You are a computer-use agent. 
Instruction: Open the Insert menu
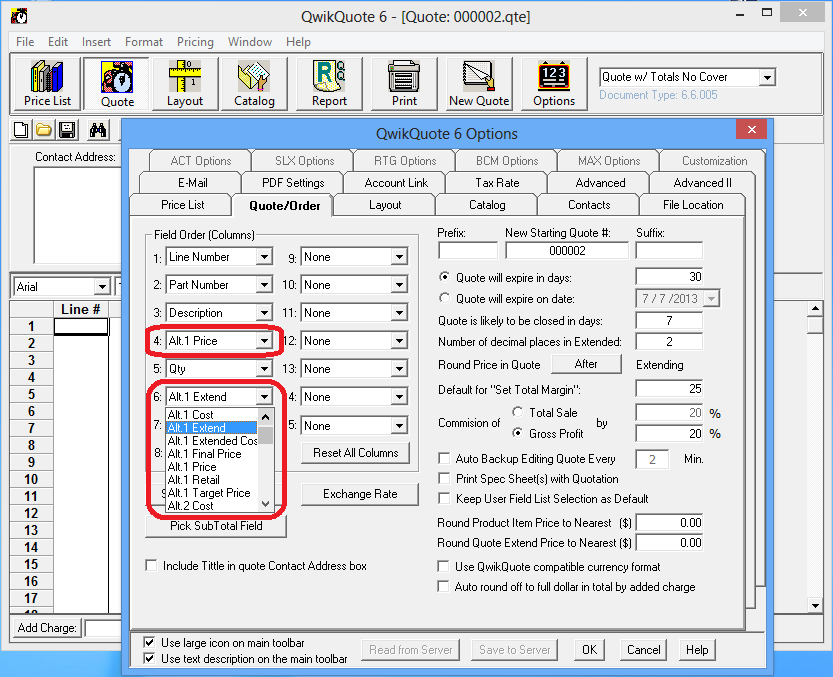[x=96, y=42]
